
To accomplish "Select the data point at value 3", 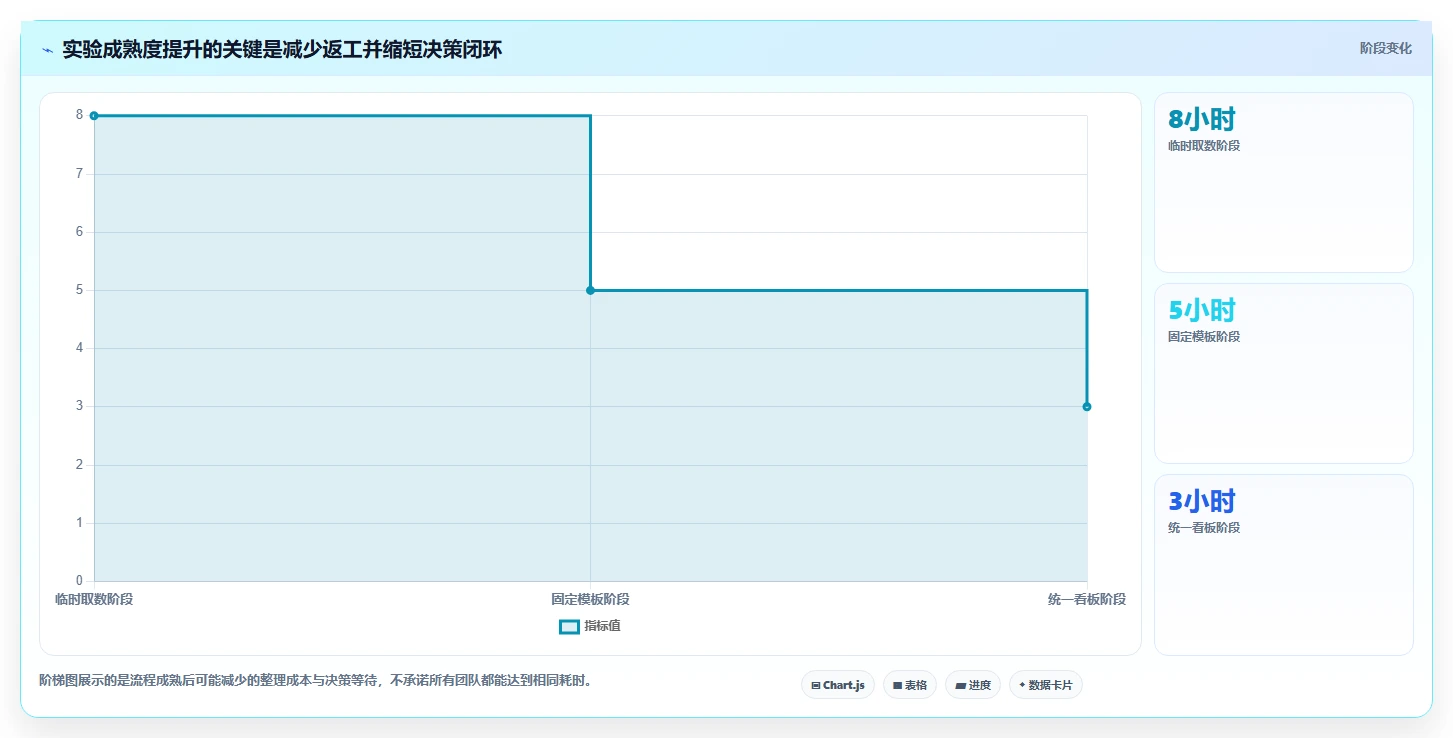I will [x=1087, y=407].
